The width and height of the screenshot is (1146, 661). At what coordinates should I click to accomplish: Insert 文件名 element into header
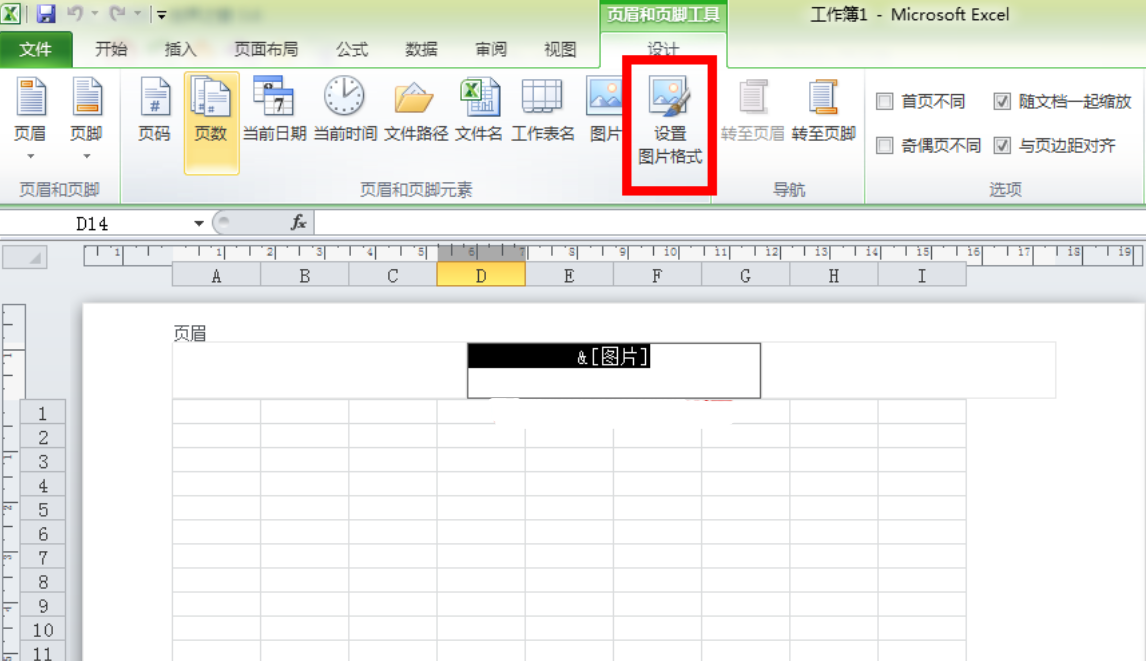pyautogui.click(x=479, y=110)
